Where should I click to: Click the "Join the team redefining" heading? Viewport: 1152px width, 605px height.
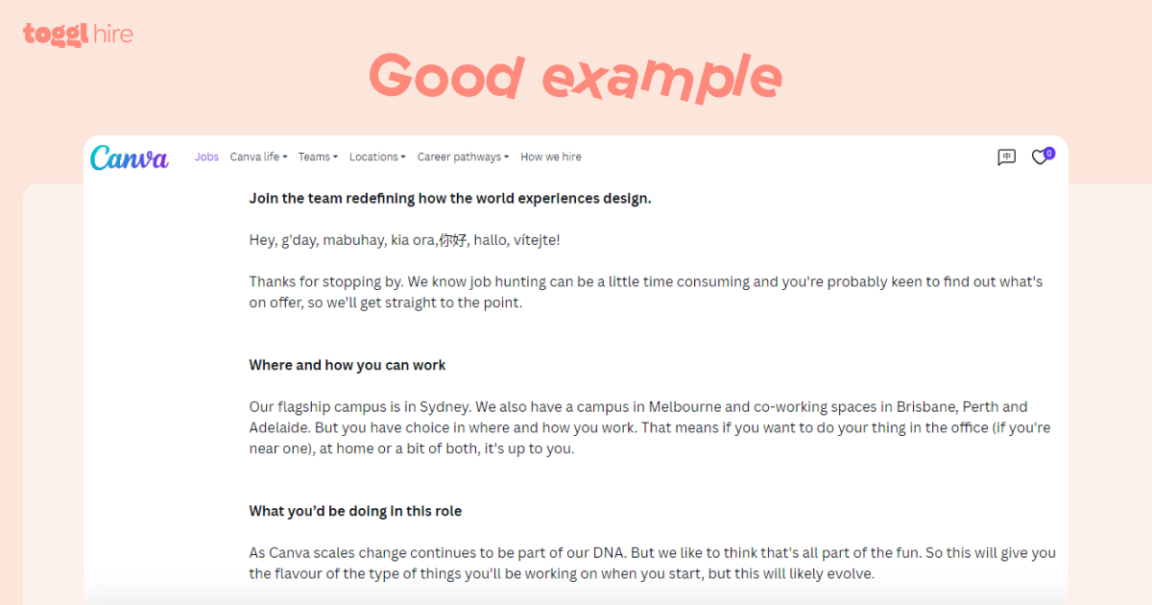(449, 198)
